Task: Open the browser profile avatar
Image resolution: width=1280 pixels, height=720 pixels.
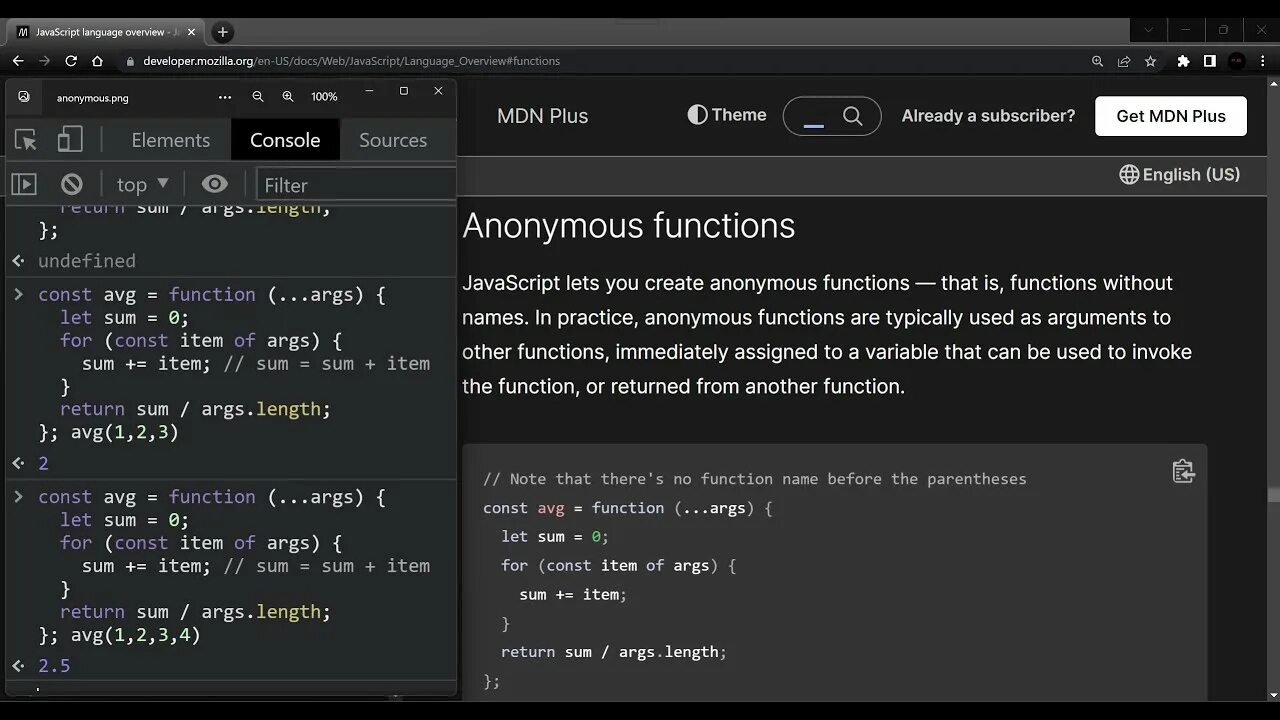Action: tap(1237, 61)
